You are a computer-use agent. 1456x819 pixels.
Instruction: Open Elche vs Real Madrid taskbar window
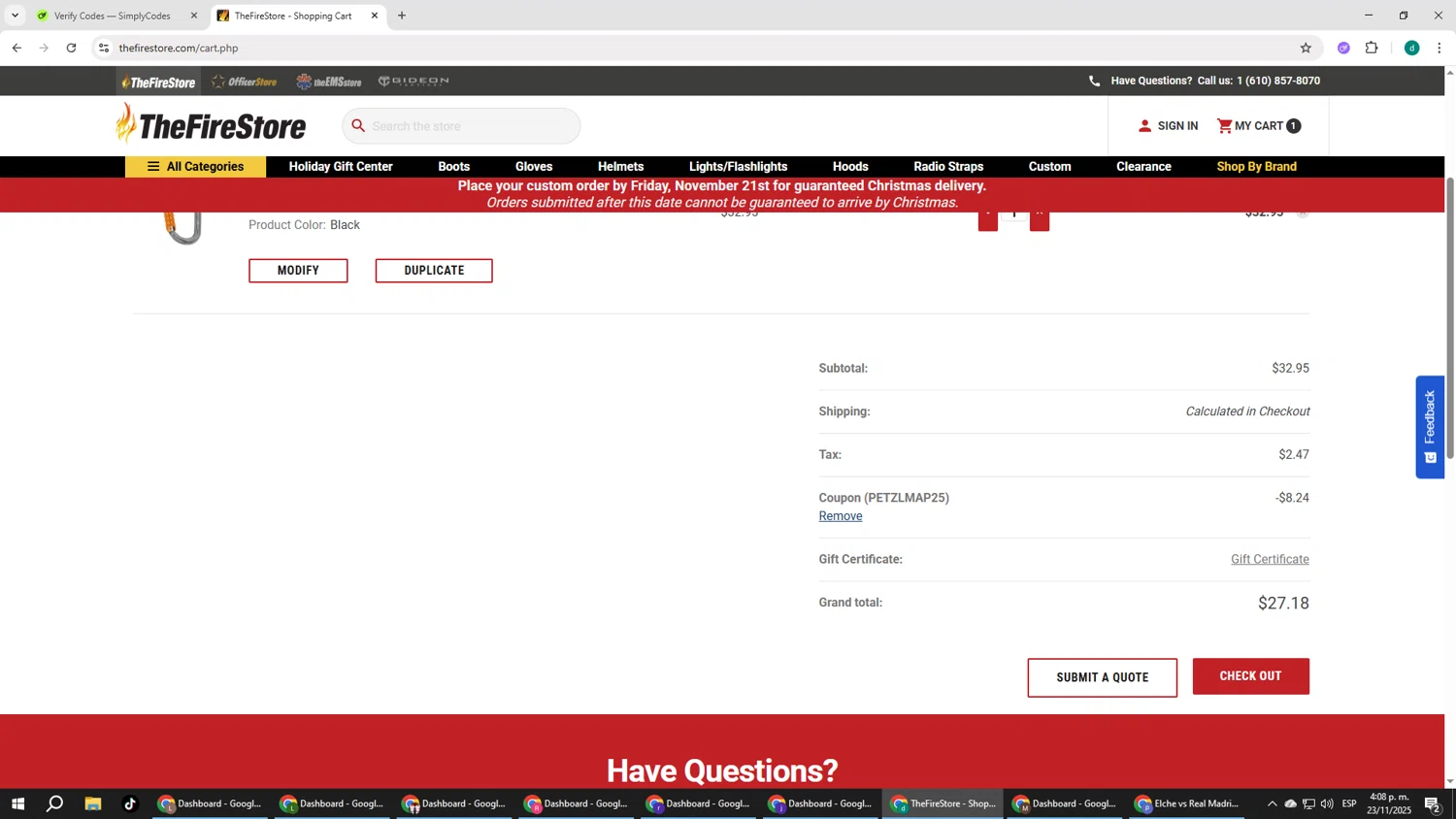coord(1186,803)
